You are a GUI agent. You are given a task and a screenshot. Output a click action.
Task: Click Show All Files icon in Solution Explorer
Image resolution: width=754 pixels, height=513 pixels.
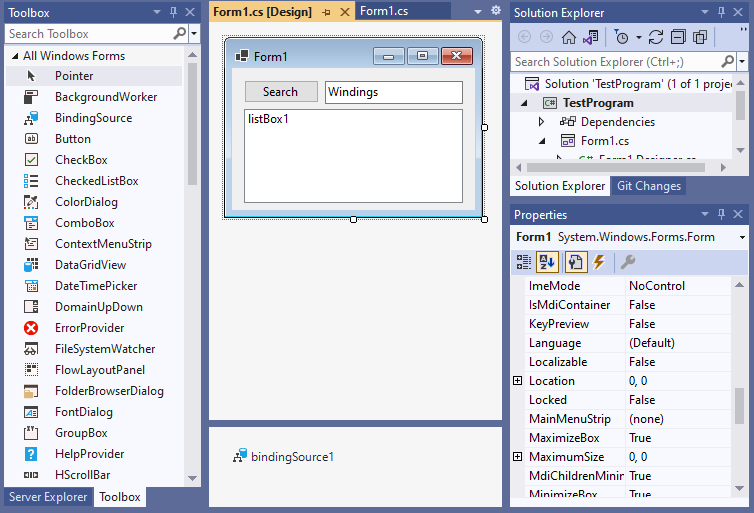pyautogui.click(x=700, y=37)
